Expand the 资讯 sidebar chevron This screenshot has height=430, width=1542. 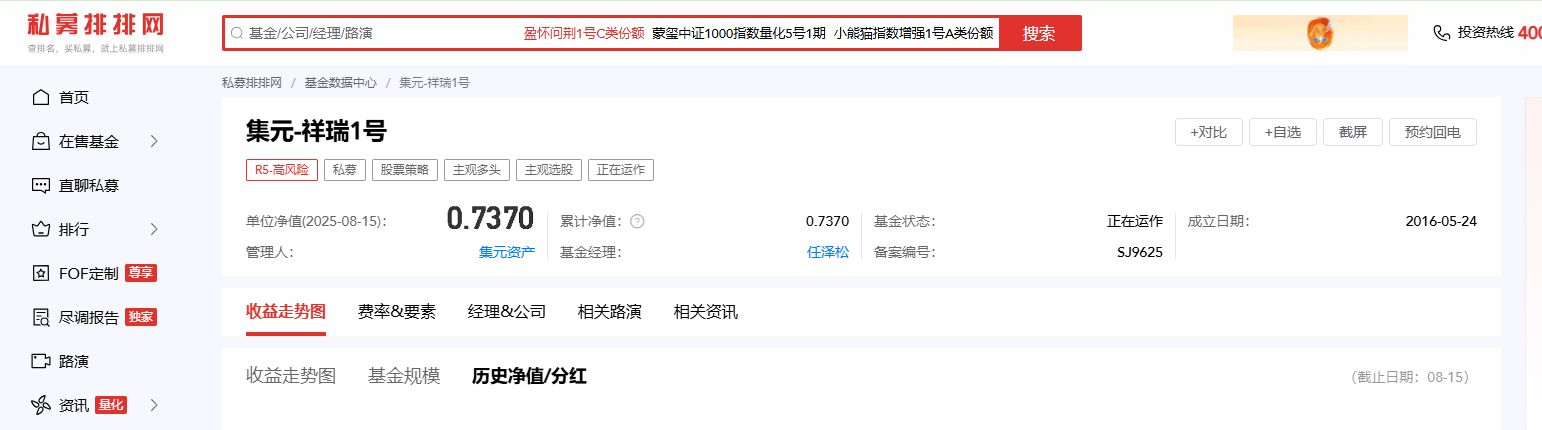(154, 405)
